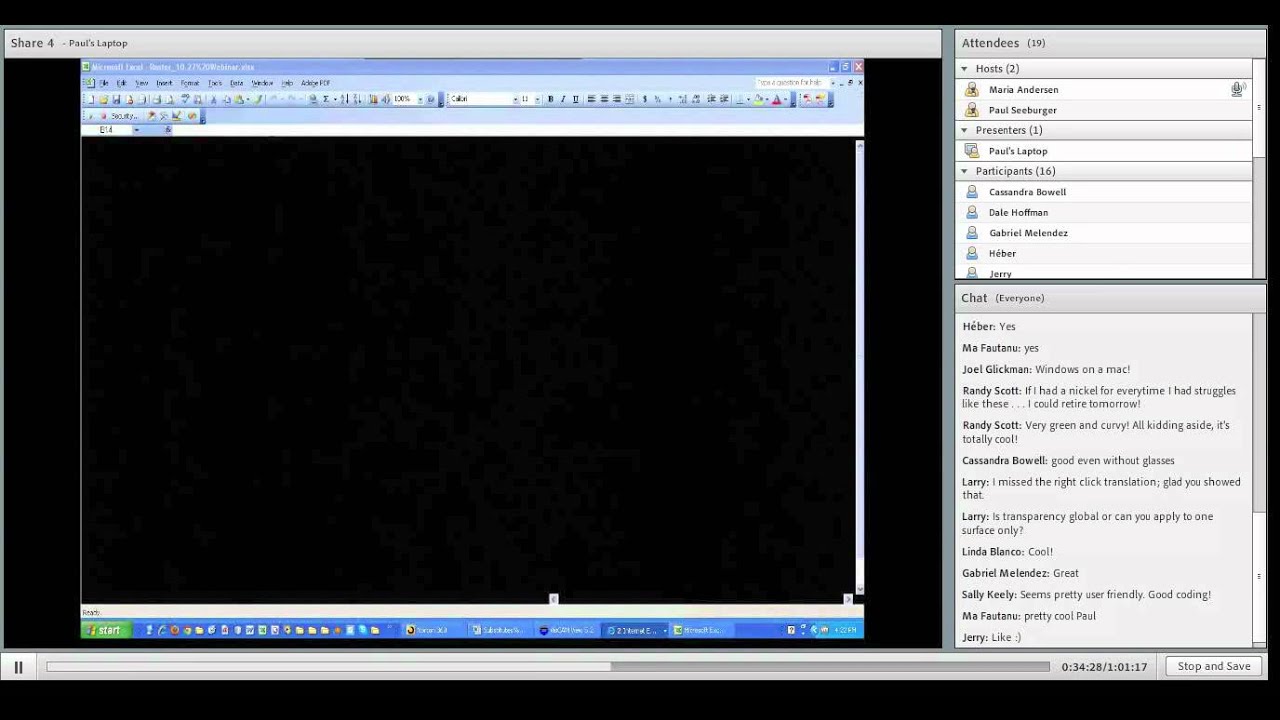Collapse the Hosts (2) group
This screenshot has height=720, width=1280.
coord(965,69)
